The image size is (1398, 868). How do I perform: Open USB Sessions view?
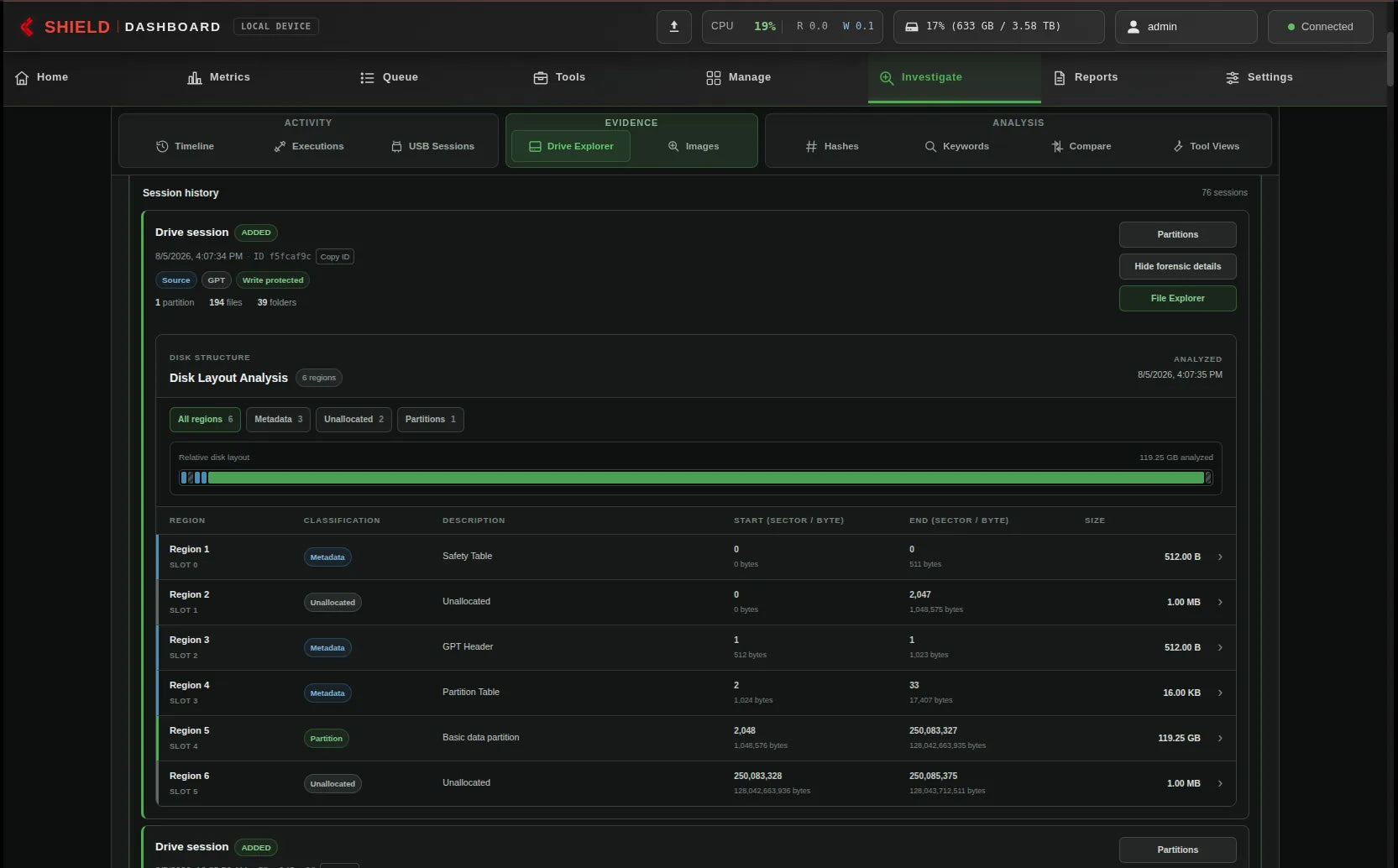(x=432, y=146)
